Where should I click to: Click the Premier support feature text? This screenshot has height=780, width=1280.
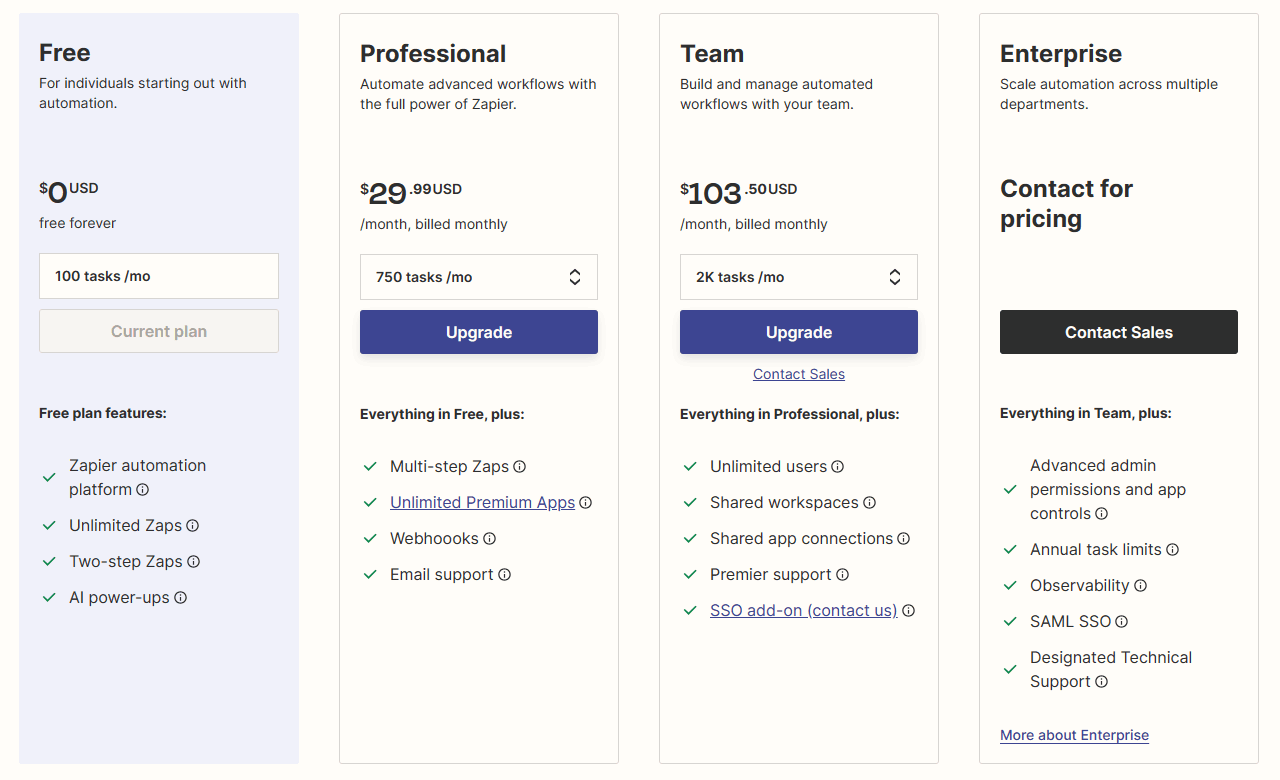click(x=771, y=575)
